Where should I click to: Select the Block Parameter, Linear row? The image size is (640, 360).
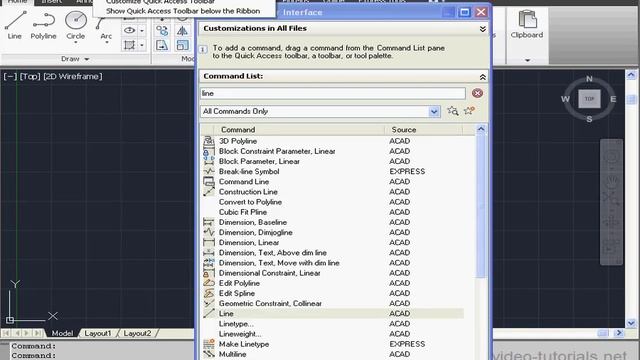pyautogui.click(x=333, y=161)
